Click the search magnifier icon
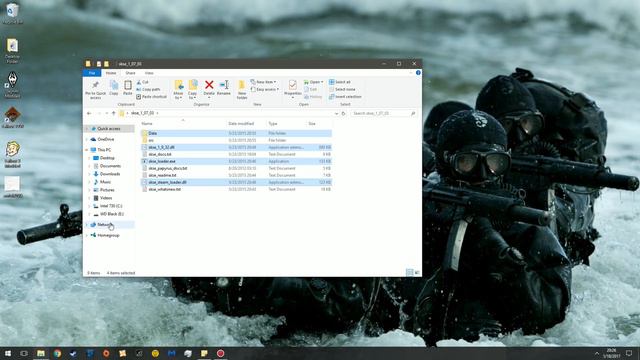 [413, 113]
